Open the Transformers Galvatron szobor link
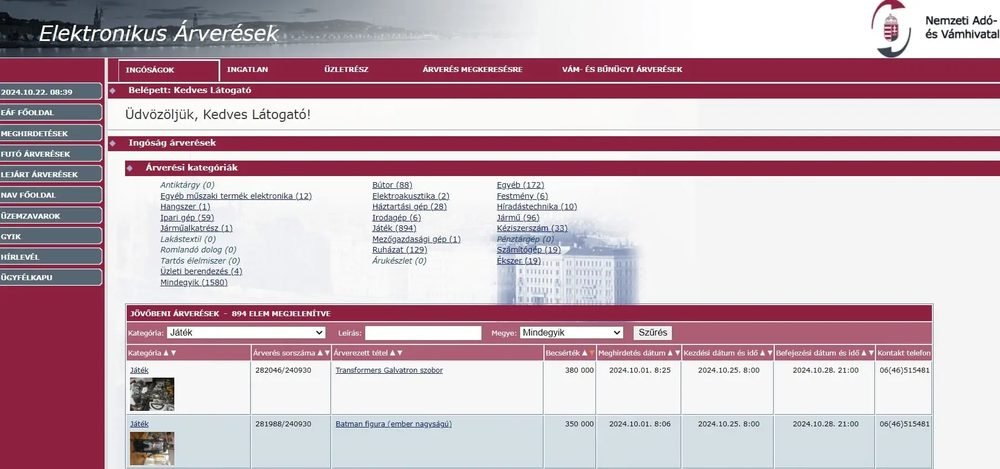This screenshot has width=1000, height=469. pos(389,370)
